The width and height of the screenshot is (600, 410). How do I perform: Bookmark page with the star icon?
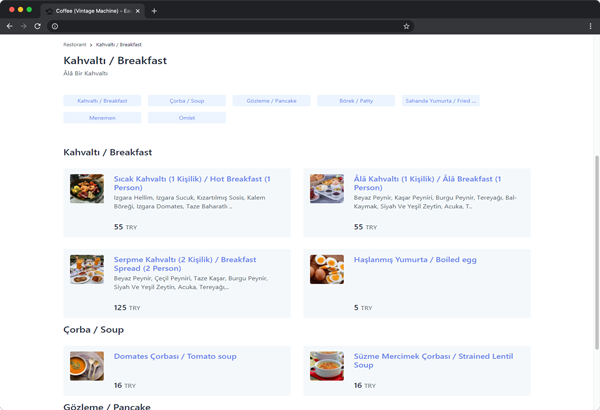pyautogui.click(x=406, y=26)
